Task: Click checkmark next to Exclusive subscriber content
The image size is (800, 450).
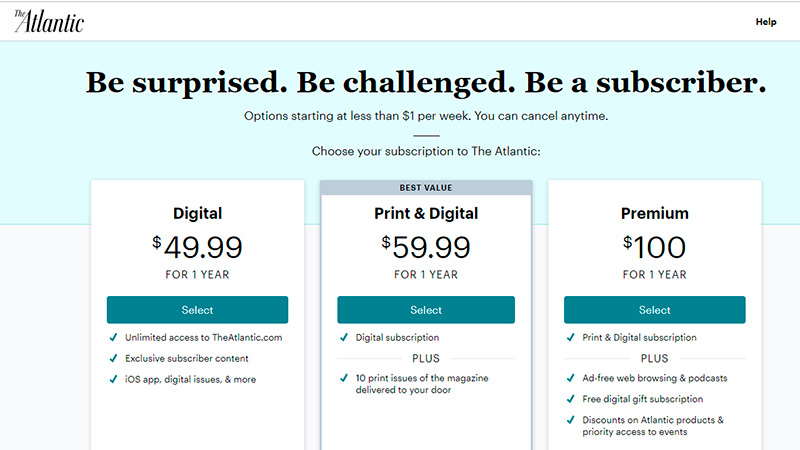Action: pos(113,358)
